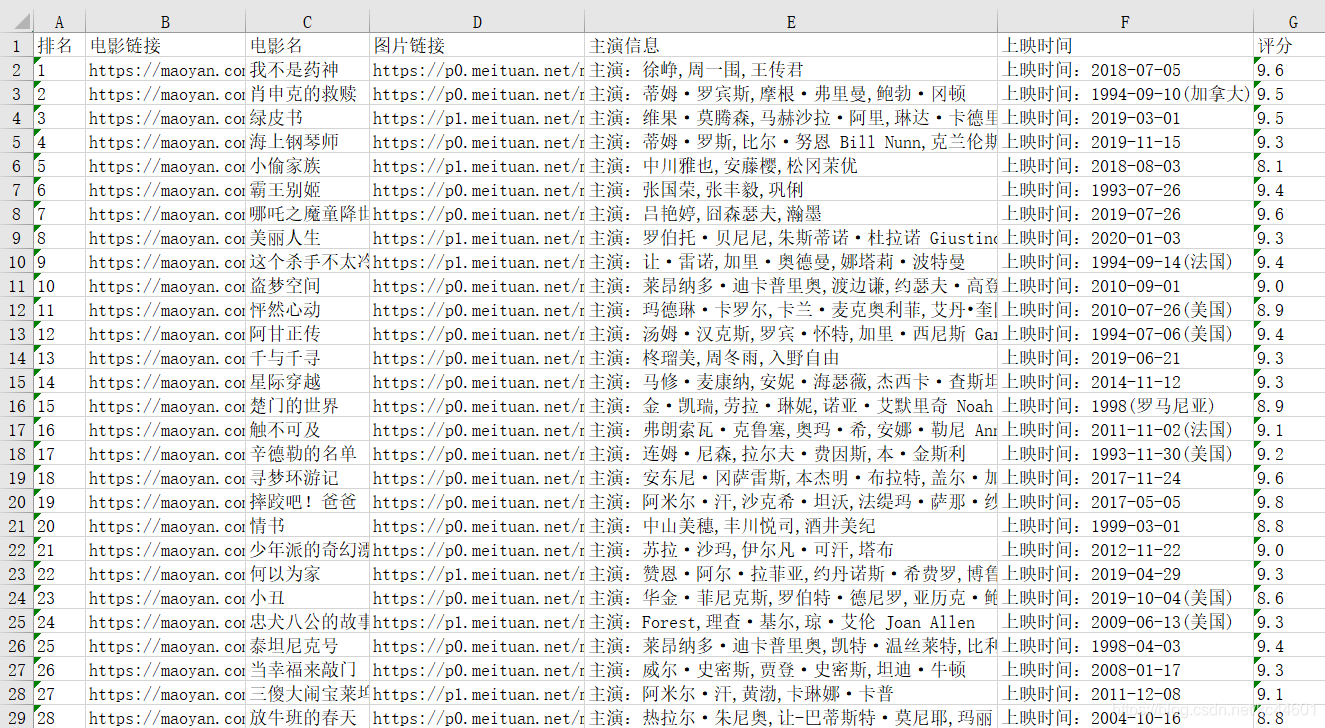The image size is (1325, 728).
Task: Select the cell 怦然心动
Action: [x=307, y=310]
